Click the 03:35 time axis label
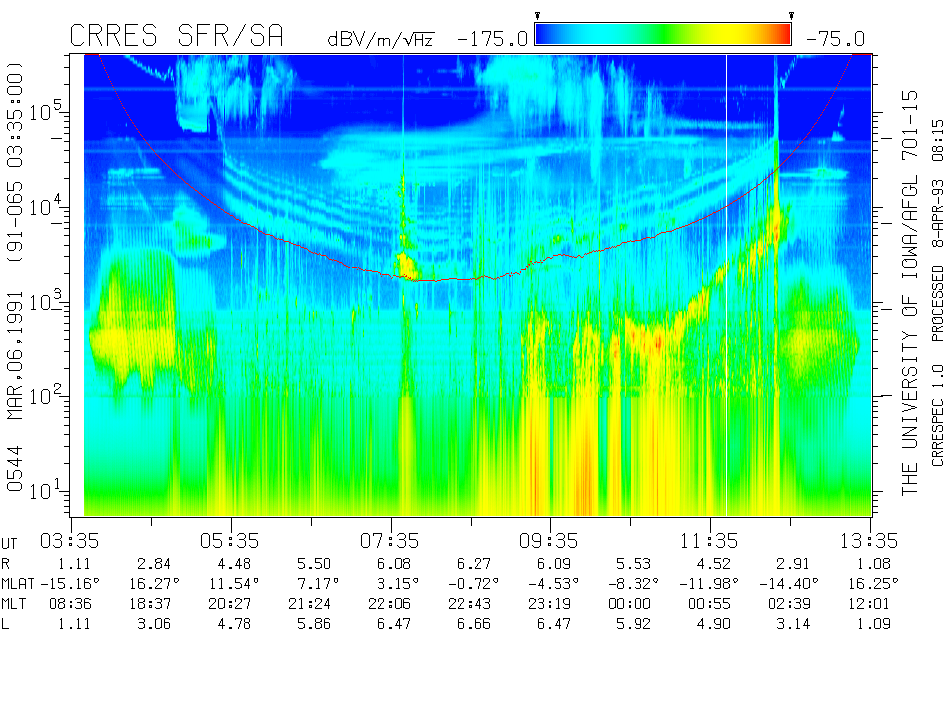This screenshot has height=720, width=945. click(x=70, y=540)
